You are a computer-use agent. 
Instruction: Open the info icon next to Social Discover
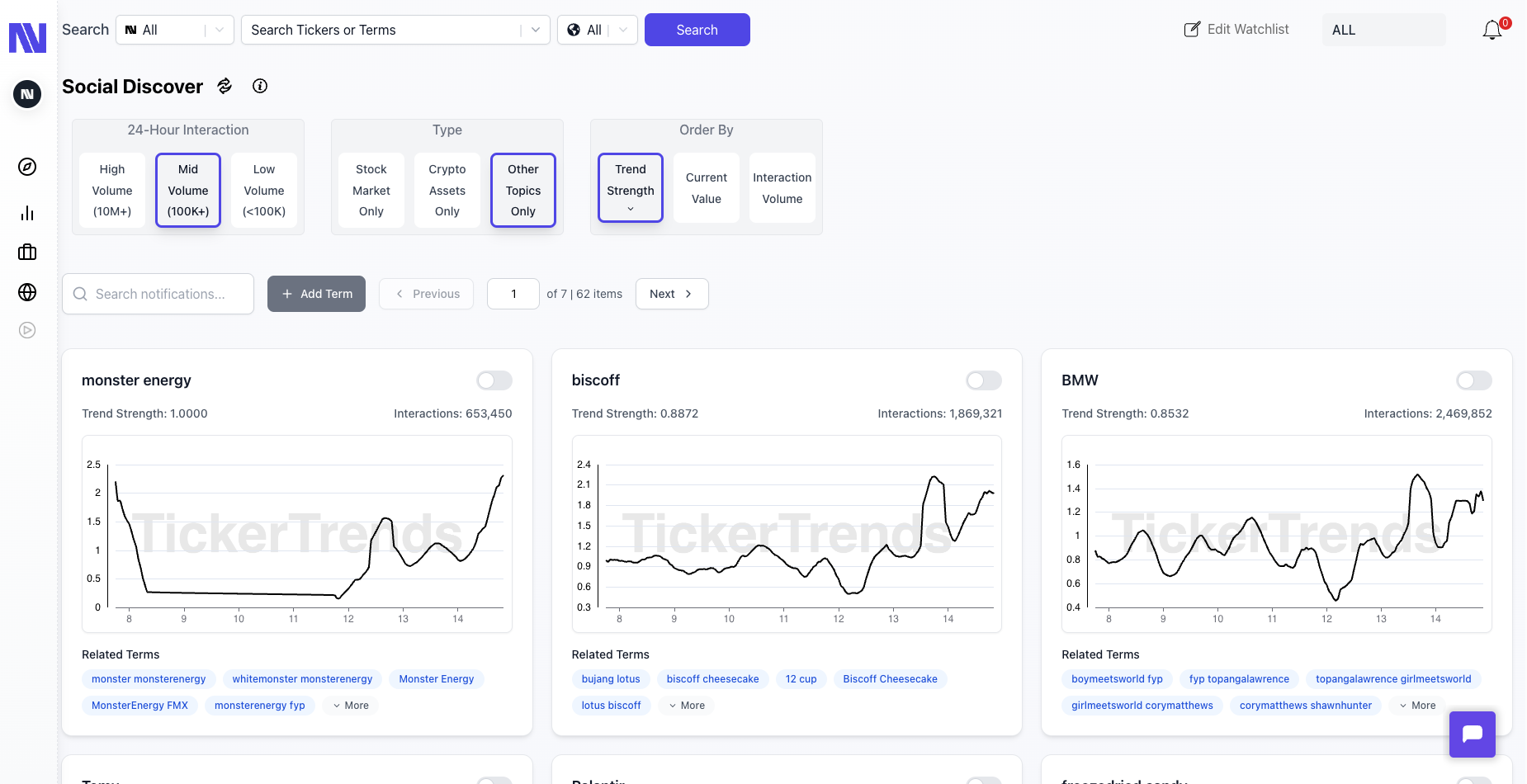pos(260,86)
